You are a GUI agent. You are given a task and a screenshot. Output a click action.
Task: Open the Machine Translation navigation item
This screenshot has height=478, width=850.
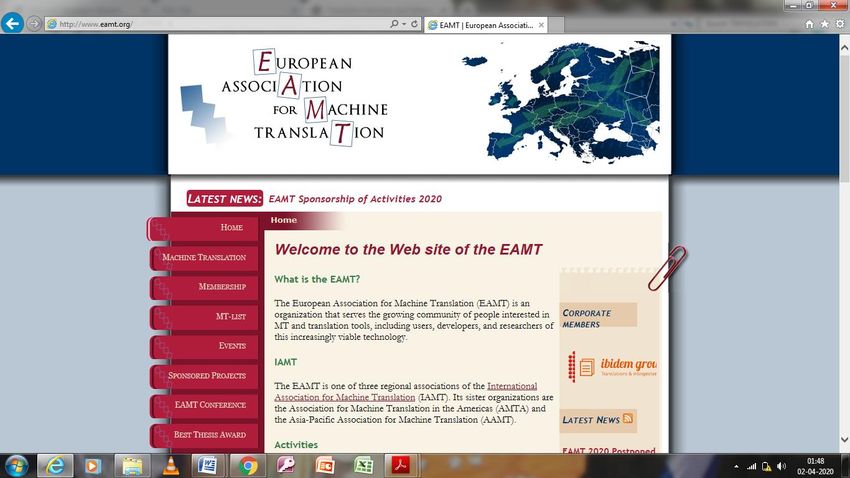pos(204,257)
